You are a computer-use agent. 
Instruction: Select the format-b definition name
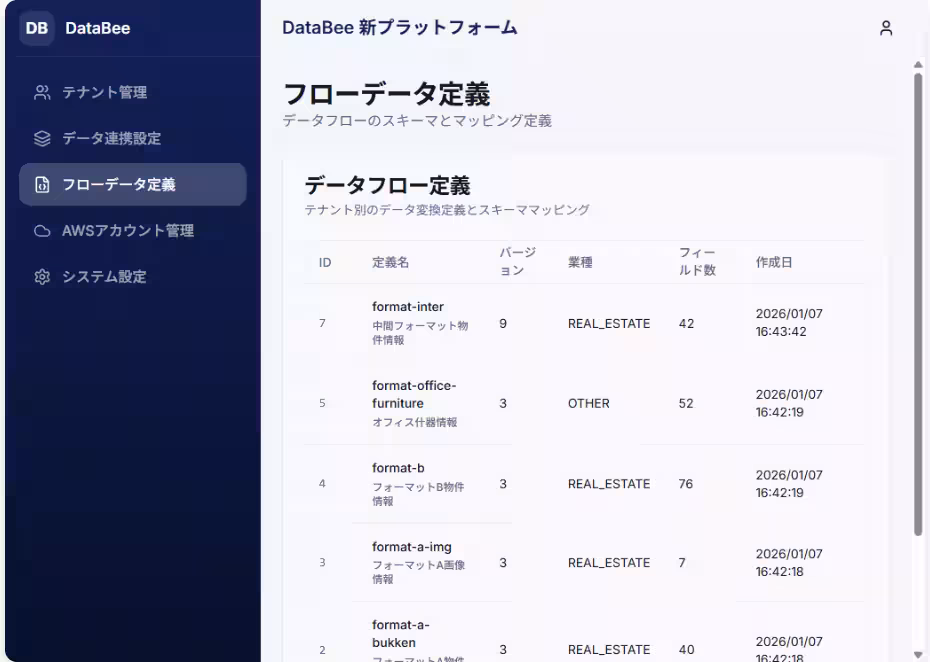[x=398, y=468]
